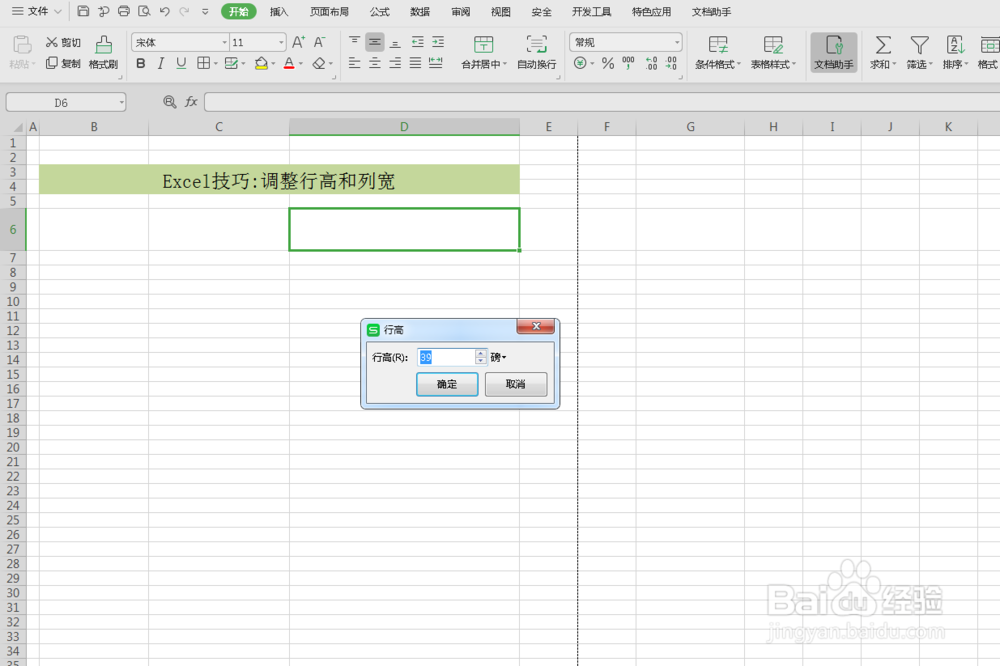1000x666 pixels.
Task: Toggle vertical middle alignment
Action: click(x=375, y=42)
